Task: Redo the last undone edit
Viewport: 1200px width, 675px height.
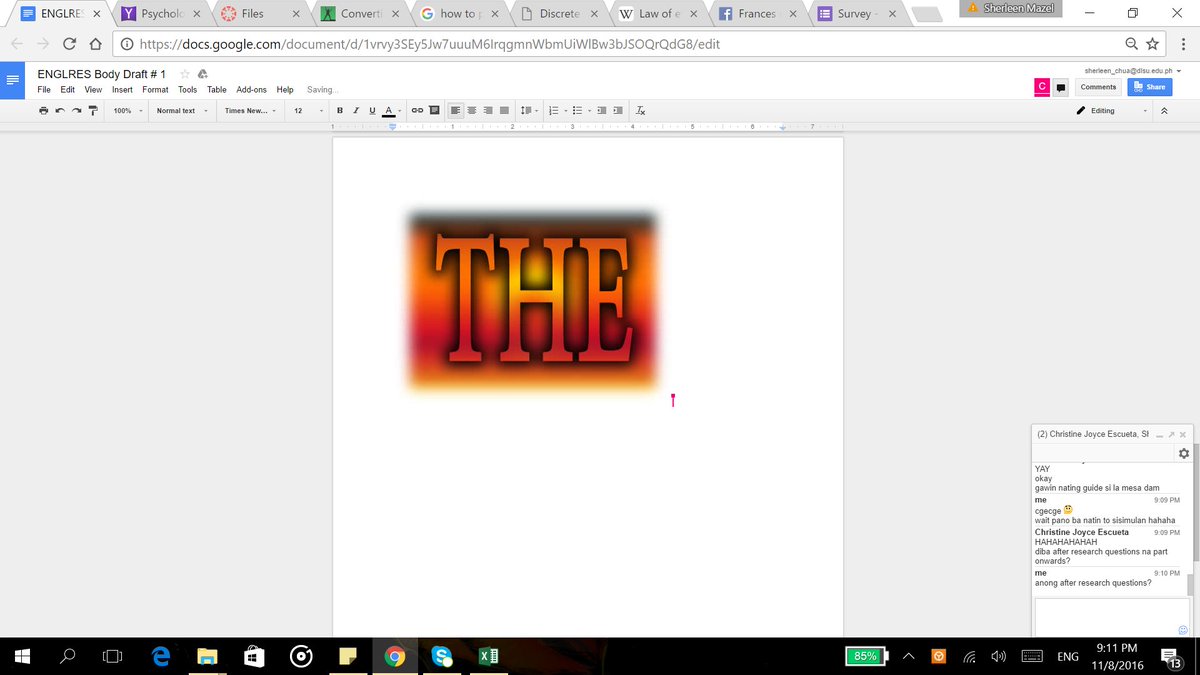Action: 76,111
